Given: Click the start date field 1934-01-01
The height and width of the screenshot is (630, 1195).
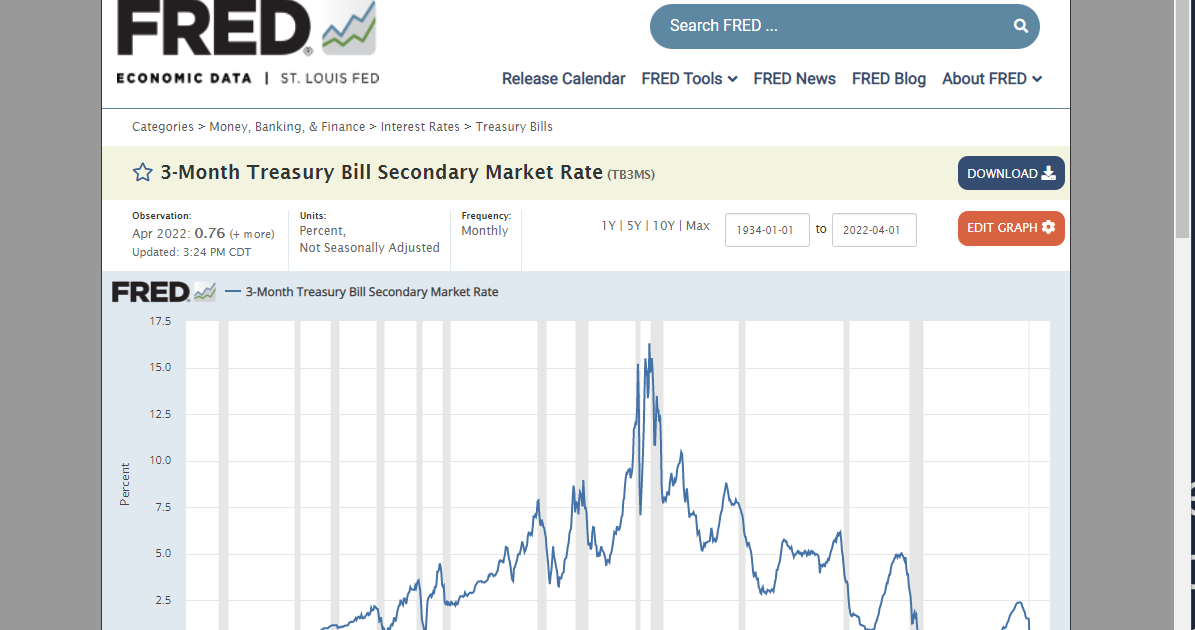Looking at the screenshot, I should pos(767,230).
